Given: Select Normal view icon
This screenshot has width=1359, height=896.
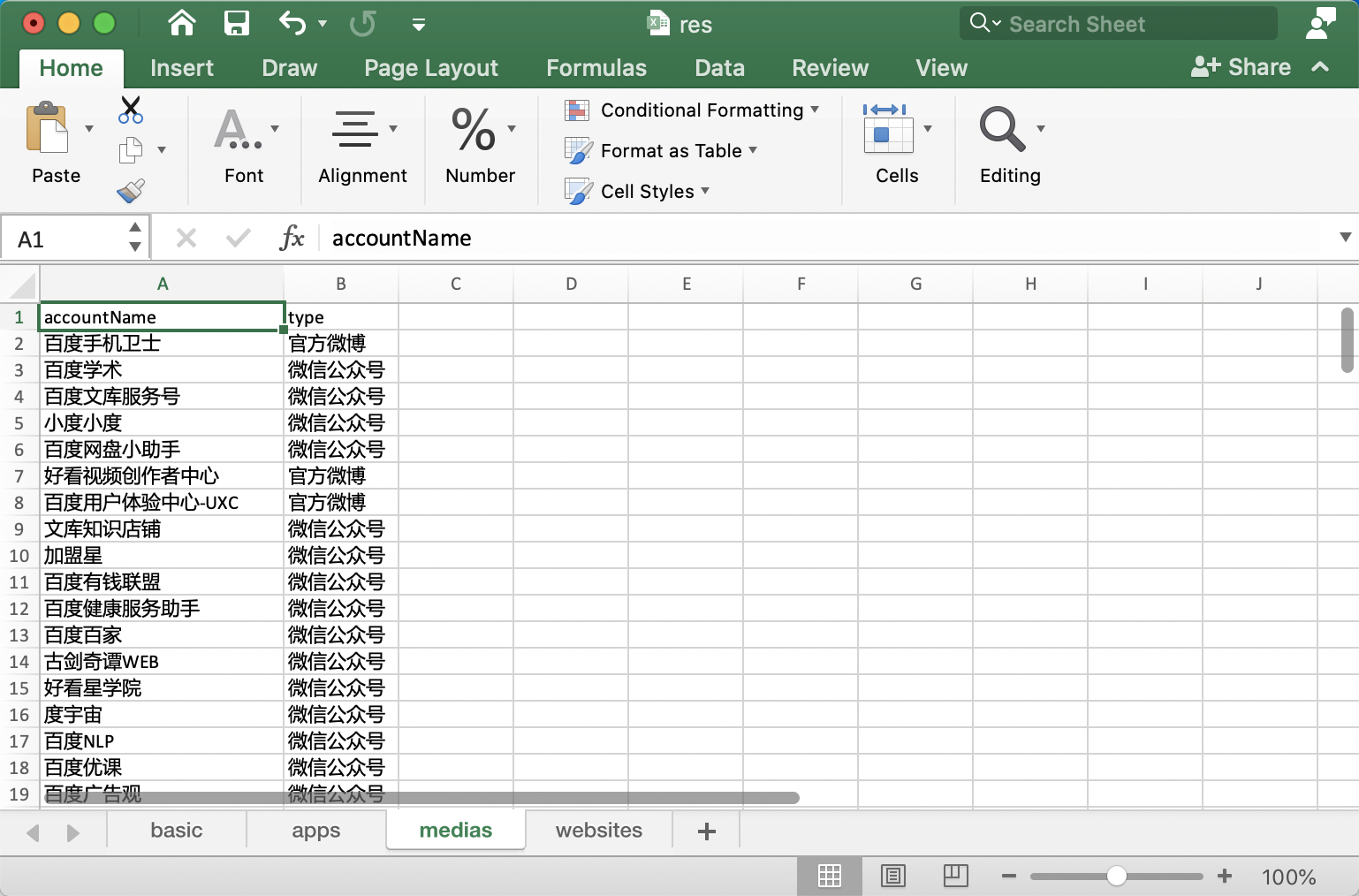Looking at the screenshot, I should tap(830, 876).
